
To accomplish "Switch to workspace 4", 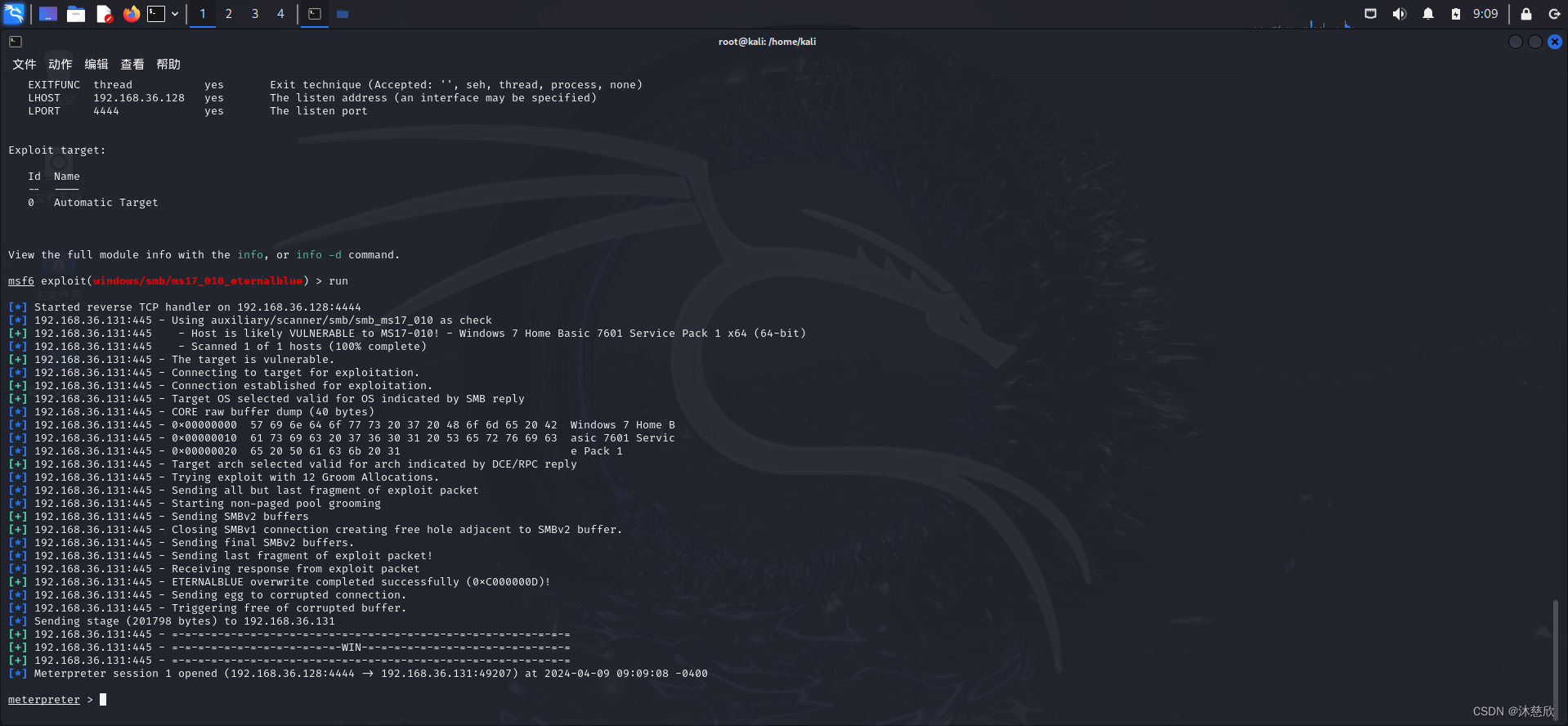I will point(280,14).
